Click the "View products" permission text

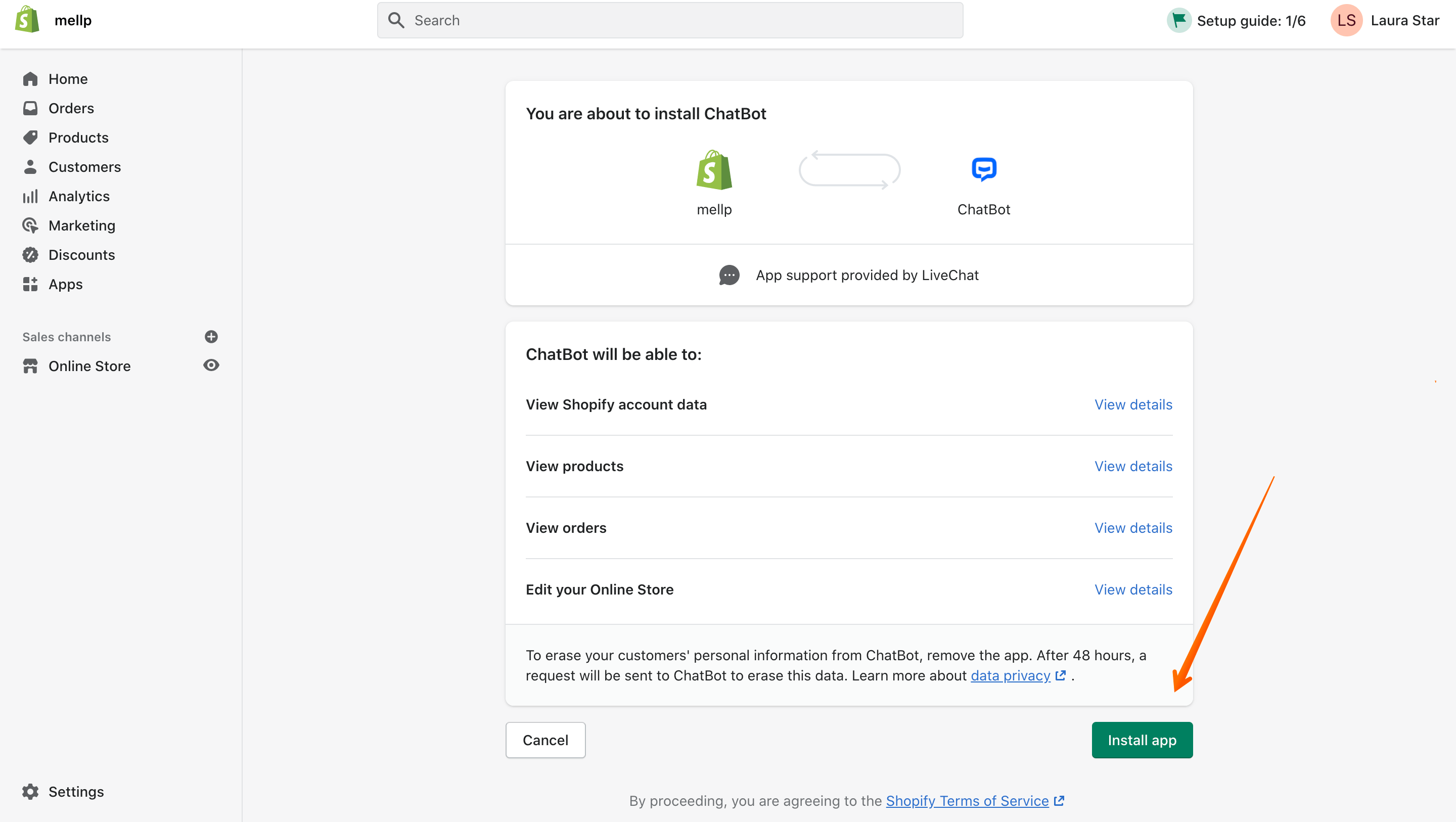pos(574,467)
